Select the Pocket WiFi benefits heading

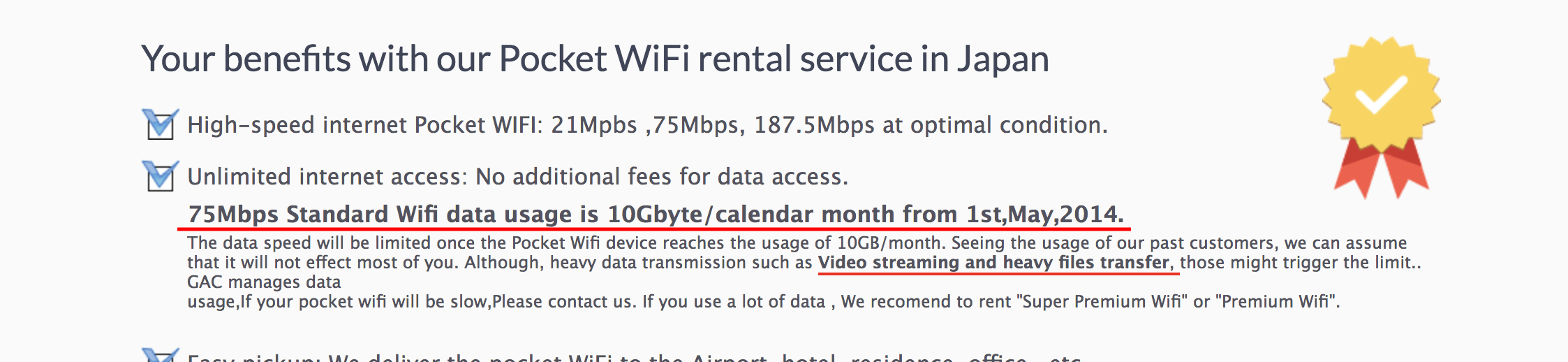point(595,59)
